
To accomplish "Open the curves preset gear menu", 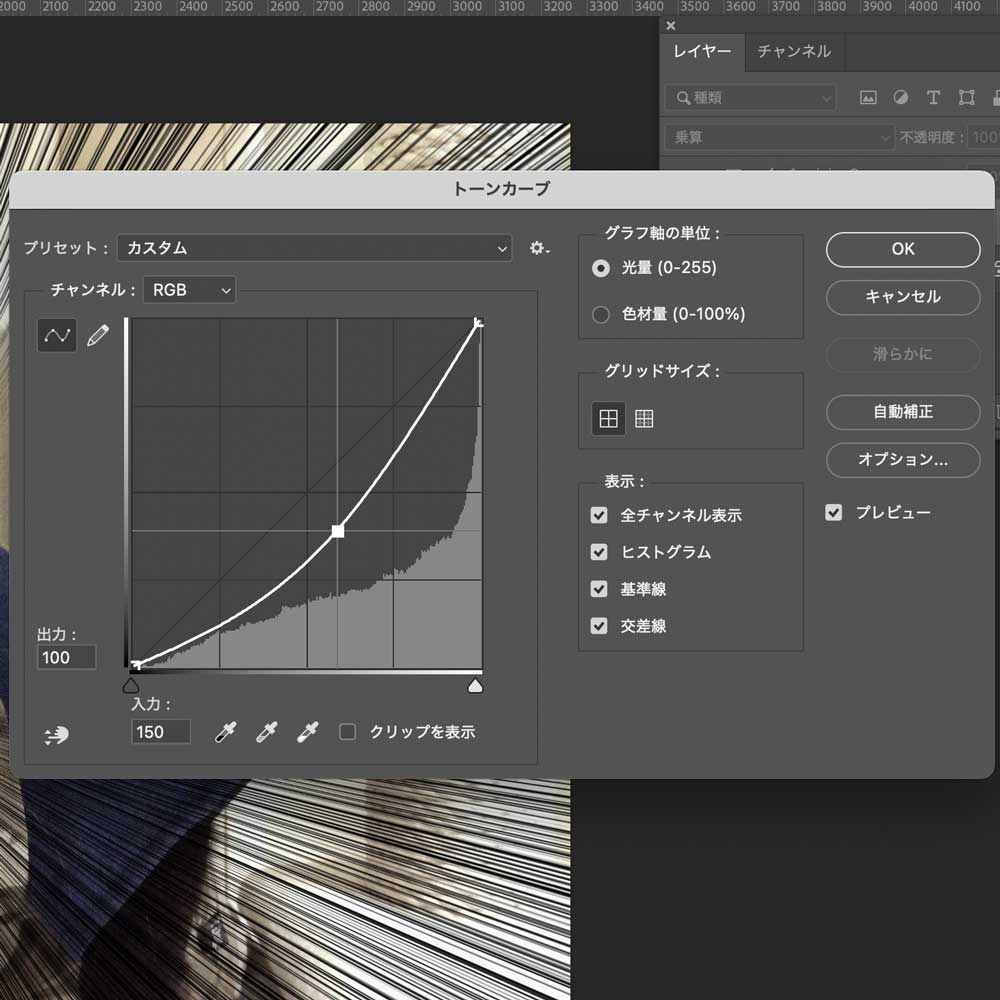I will [x=539, y=248].
